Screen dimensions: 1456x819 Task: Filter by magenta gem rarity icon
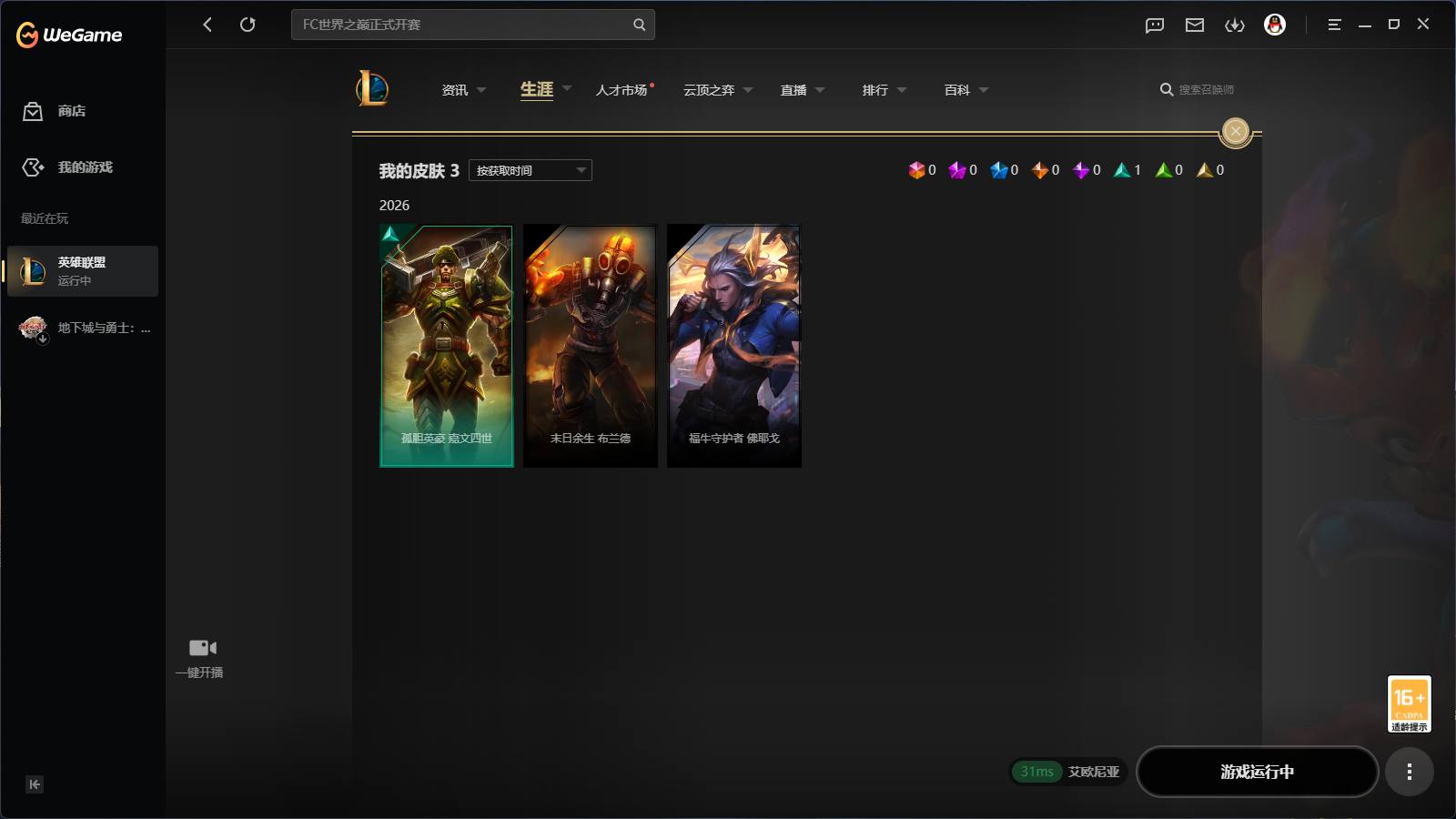pos(956,170)
